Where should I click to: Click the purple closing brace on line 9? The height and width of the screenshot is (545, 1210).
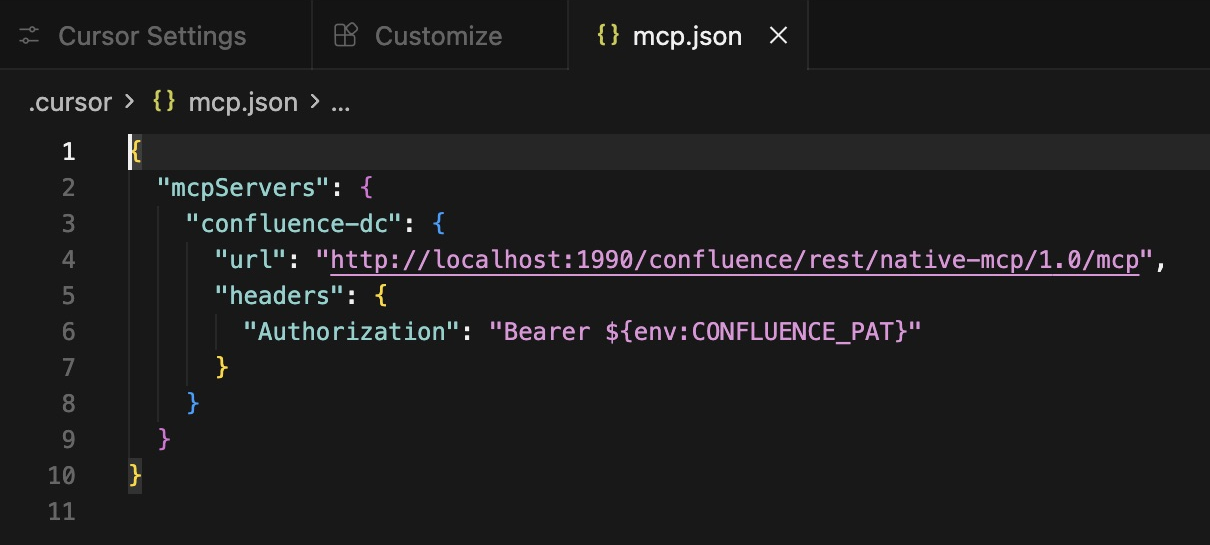165,439
